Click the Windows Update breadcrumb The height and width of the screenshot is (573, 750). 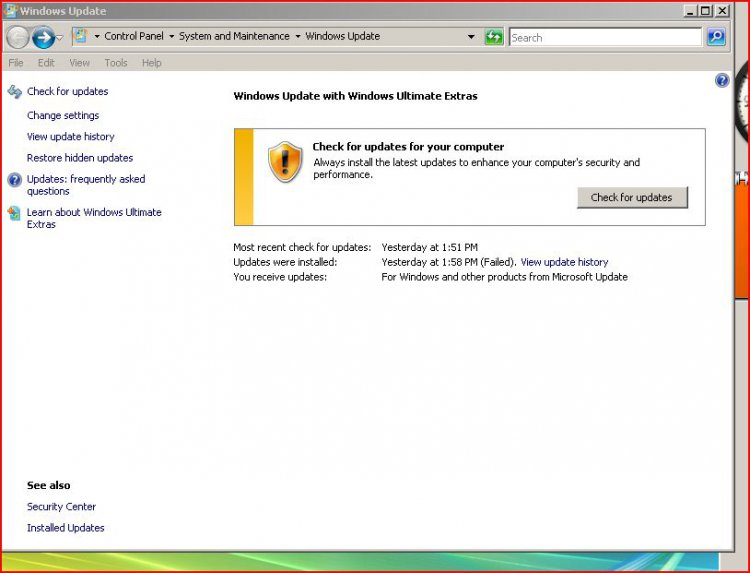tap(342, 36)
